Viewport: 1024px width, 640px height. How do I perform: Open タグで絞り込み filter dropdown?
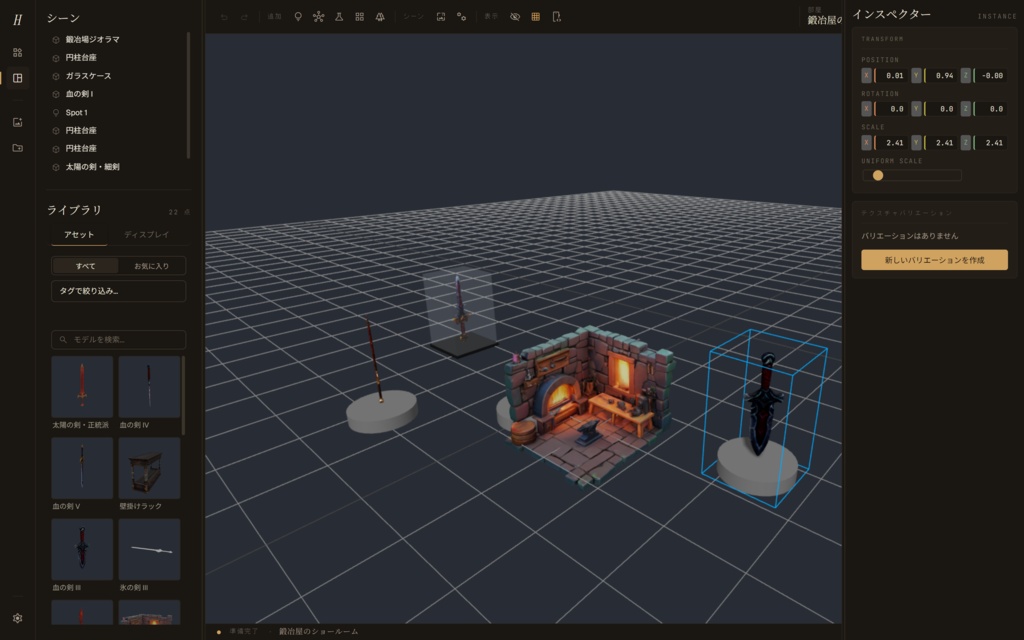coord(118,291)
